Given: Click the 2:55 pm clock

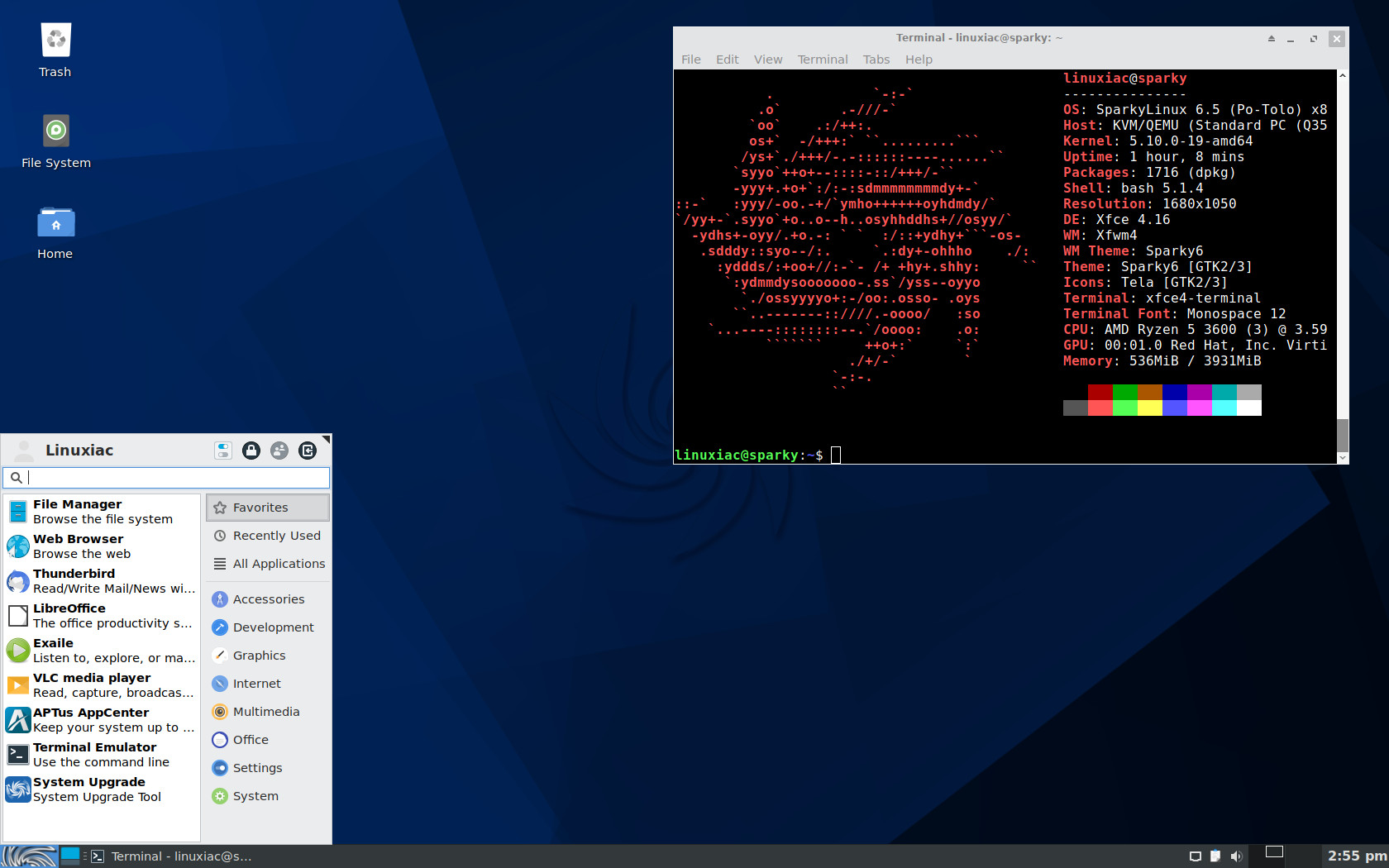Looking at the screenshot, I should pos(1357,856).
